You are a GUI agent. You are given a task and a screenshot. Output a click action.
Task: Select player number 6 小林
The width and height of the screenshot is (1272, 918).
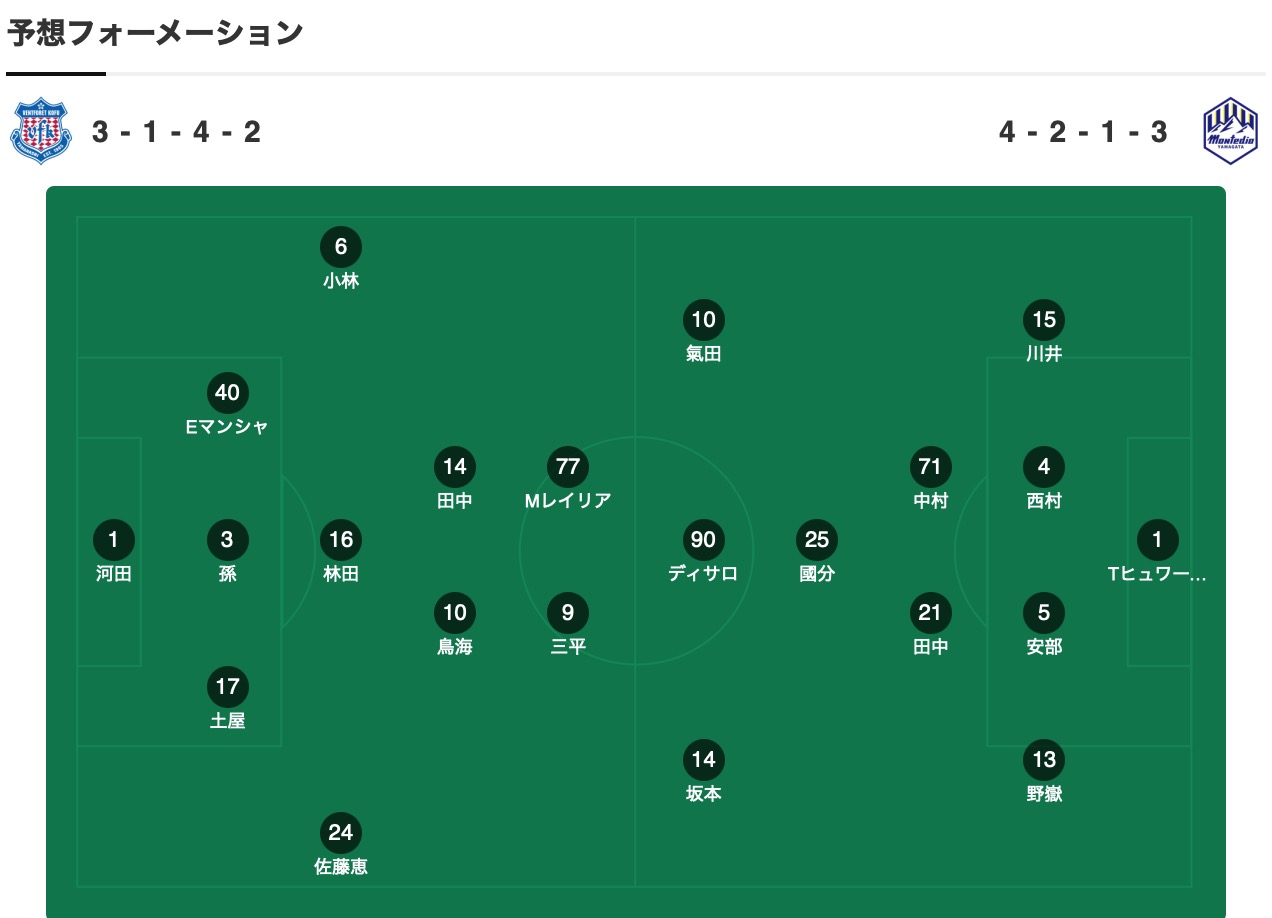341,259
